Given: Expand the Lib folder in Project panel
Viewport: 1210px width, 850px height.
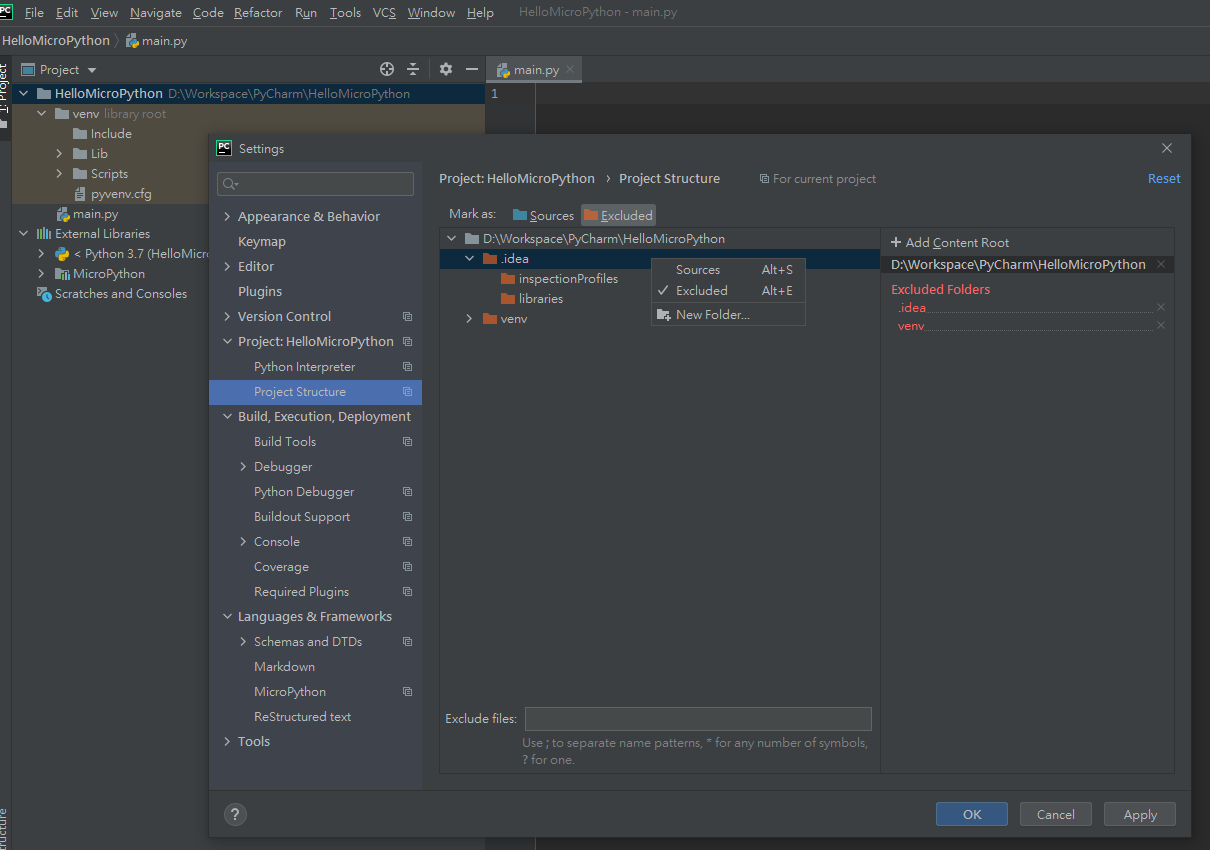Looking at the screenshot, I should click(x=59, y=154).
